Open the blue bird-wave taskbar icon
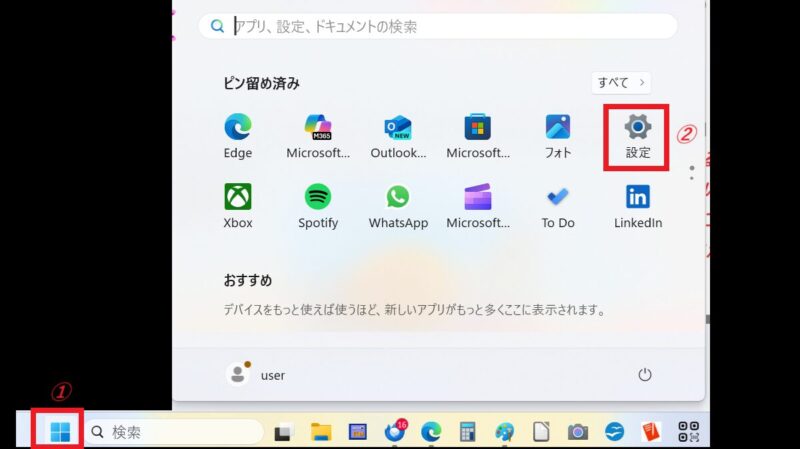The height and width of the screenshot is (449, 800). pyautogui.click(x=614, y=432)
